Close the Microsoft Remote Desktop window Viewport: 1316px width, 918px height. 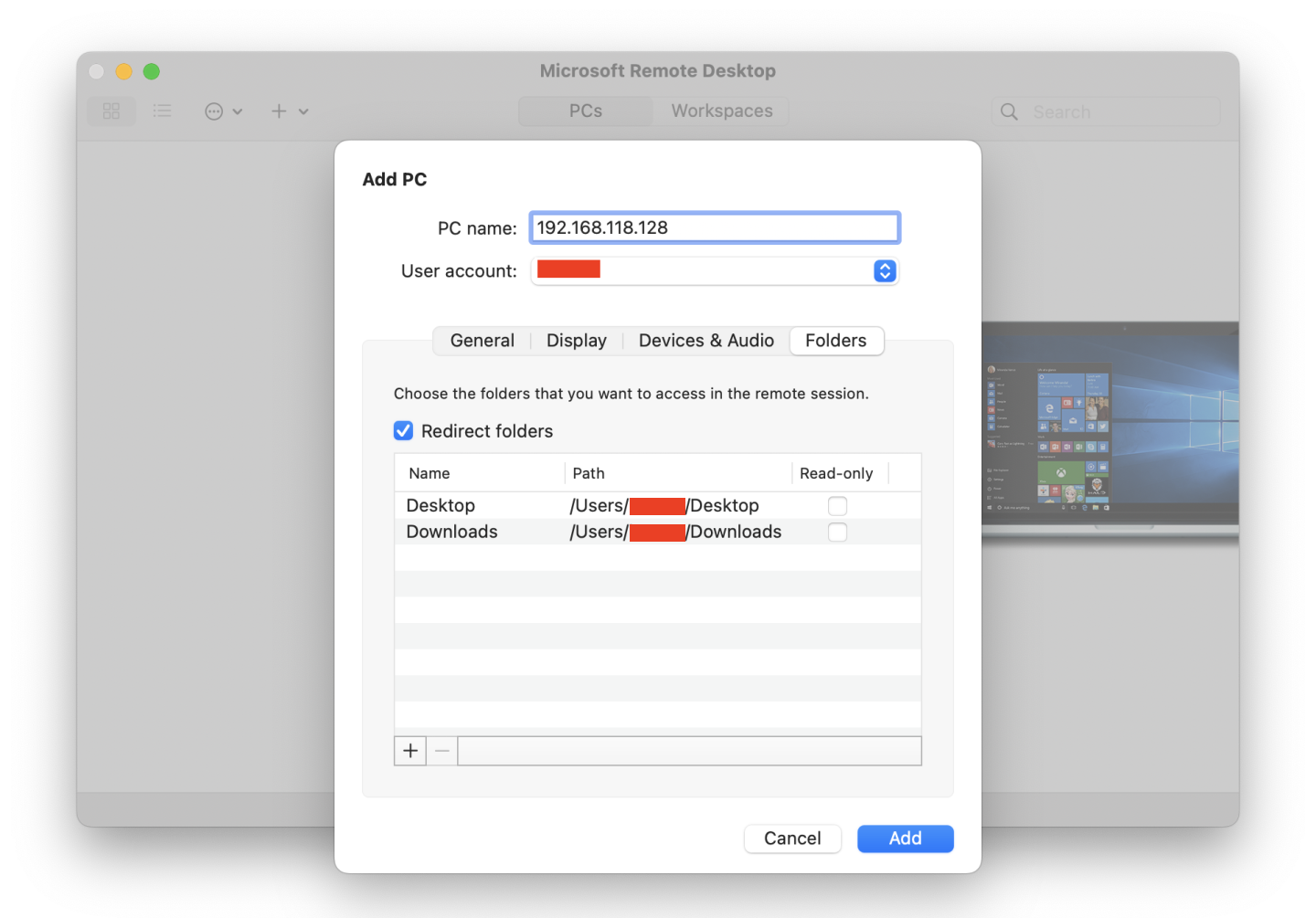click(96, 71)
